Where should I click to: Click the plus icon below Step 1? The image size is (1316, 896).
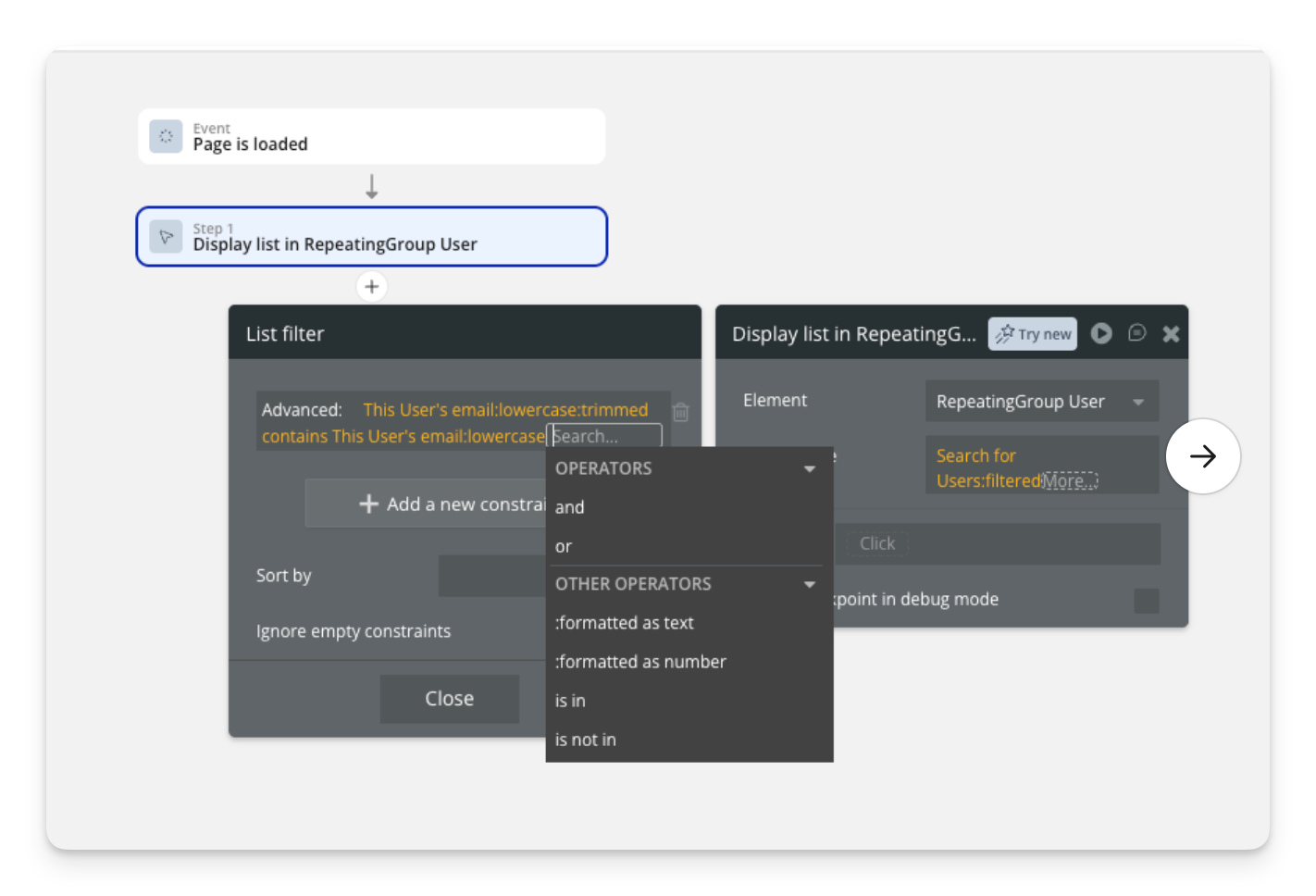371,287
